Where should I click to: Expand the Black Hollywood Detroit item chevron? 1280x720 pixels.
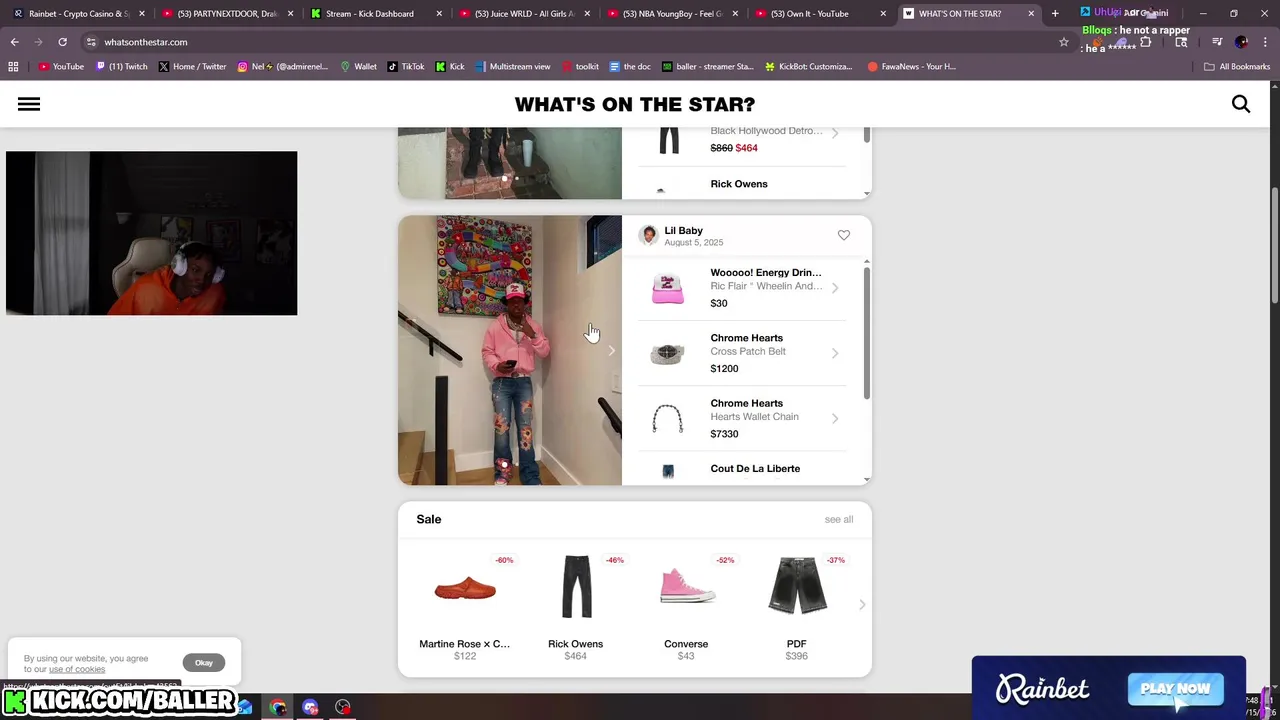(835, 133)
